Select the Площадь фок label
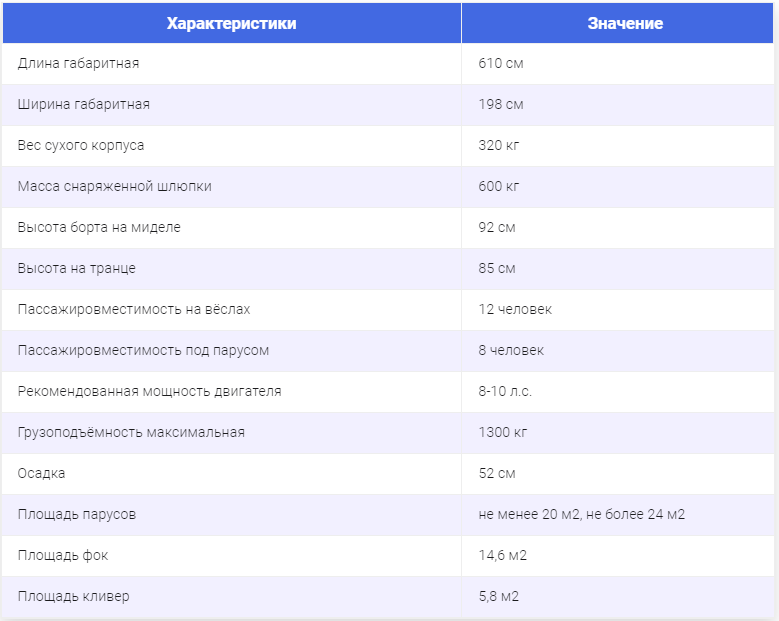779x621 pixels. pos(63,555)
